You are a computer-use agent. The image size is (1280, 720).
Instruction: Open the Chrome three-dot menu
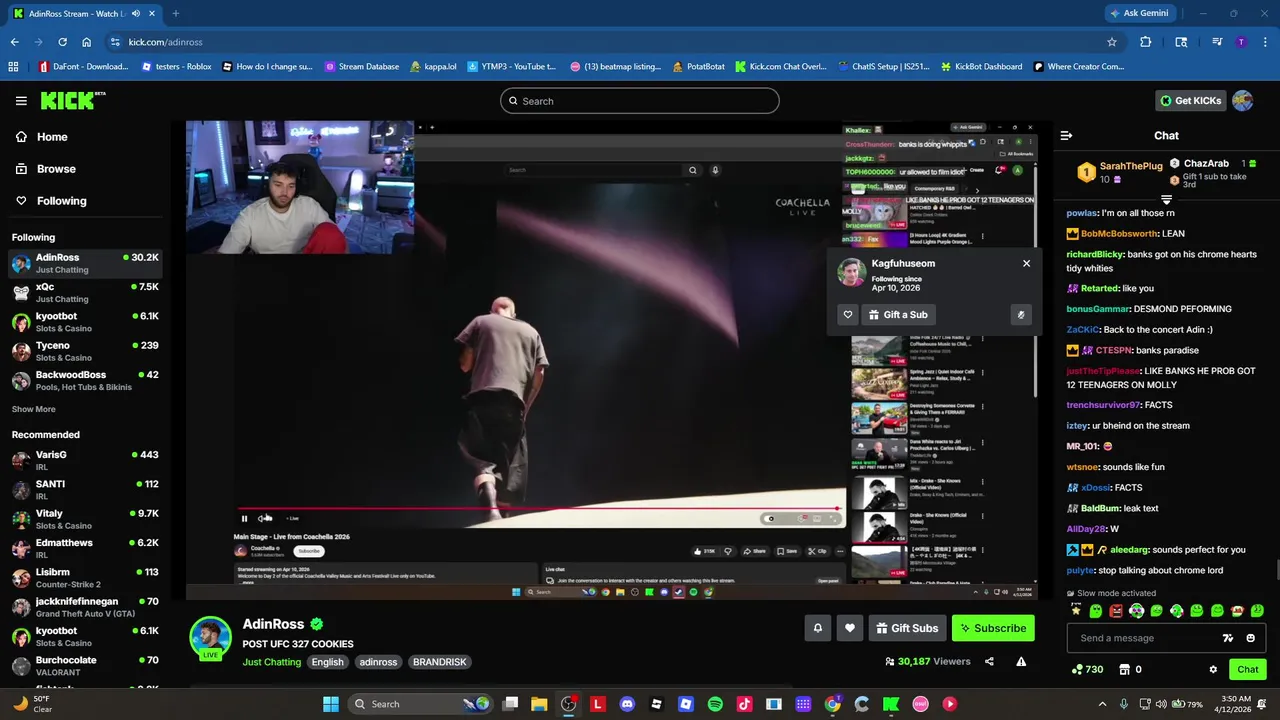coord(1265,42)
